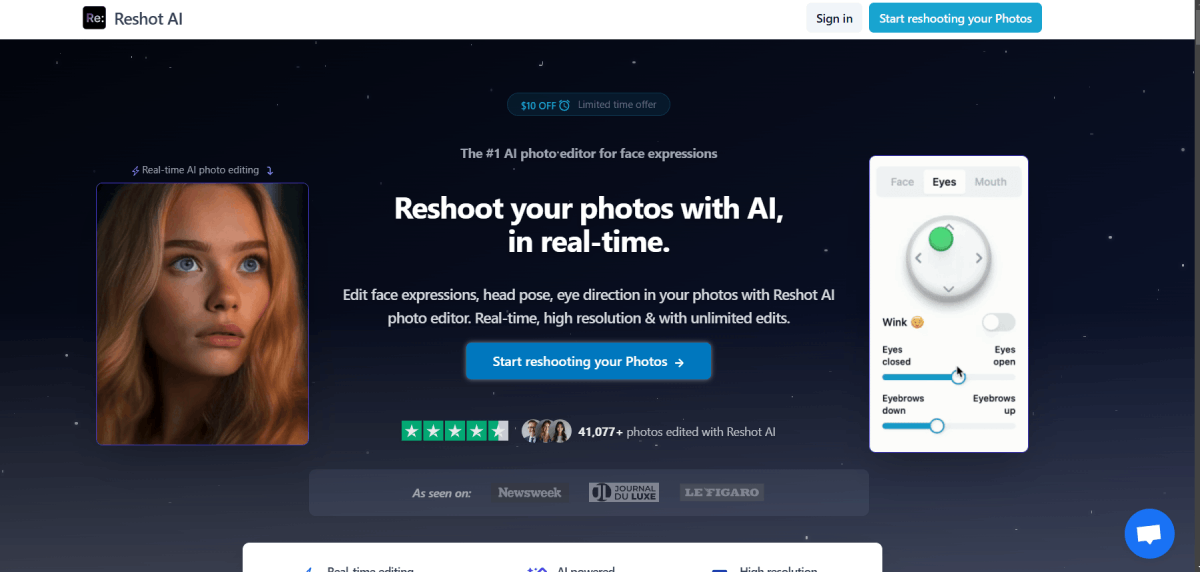Screen dimensions: 1200x572
Task: Select the Eyes tab
Action: click(x=944, y=182)
